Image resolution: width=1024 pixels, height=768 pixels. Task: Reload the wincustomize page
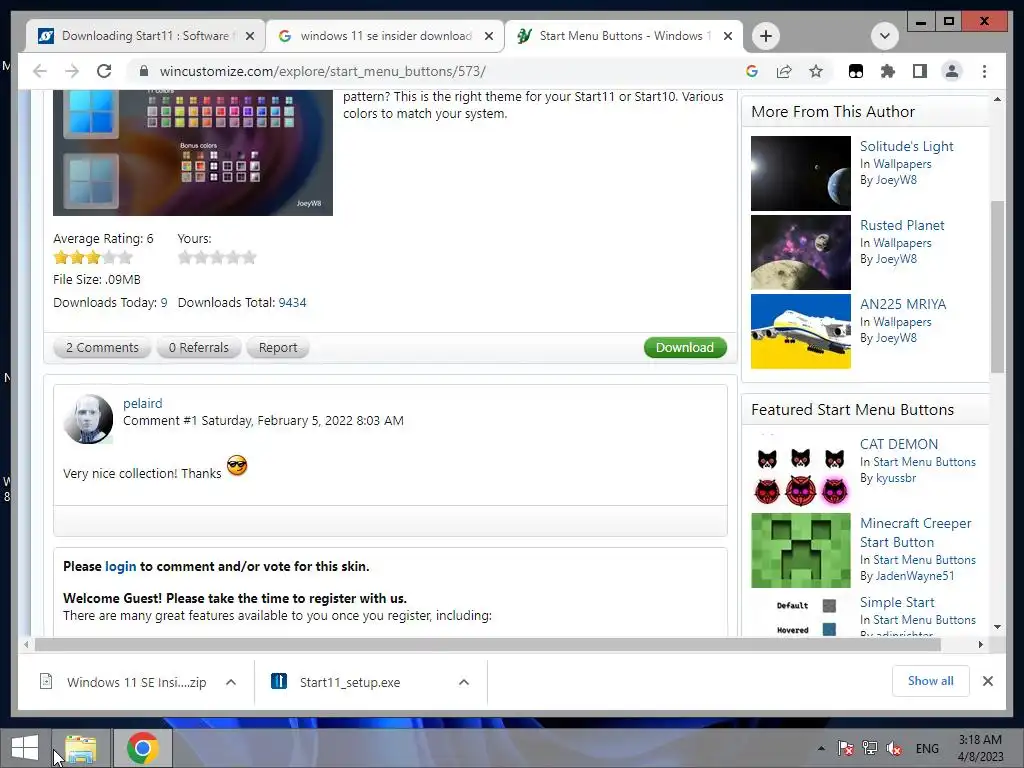[x=104, y=71]
